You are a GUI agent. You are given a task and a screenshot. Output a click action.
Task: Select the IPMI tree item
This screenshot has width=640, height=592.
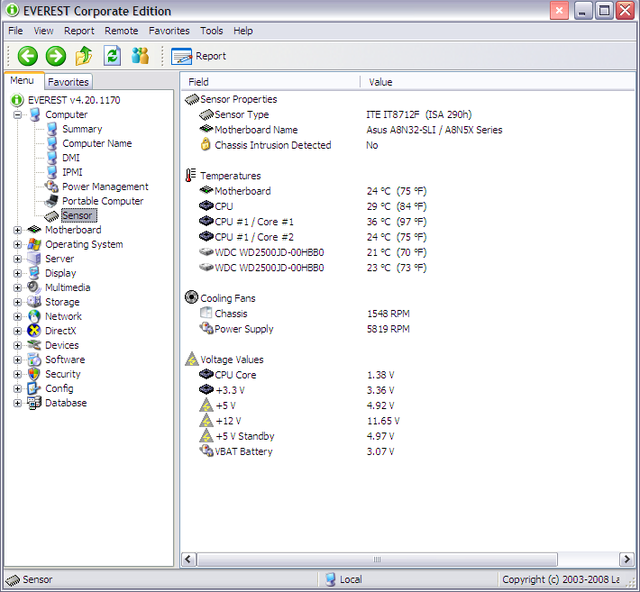[x=72, y=172]
